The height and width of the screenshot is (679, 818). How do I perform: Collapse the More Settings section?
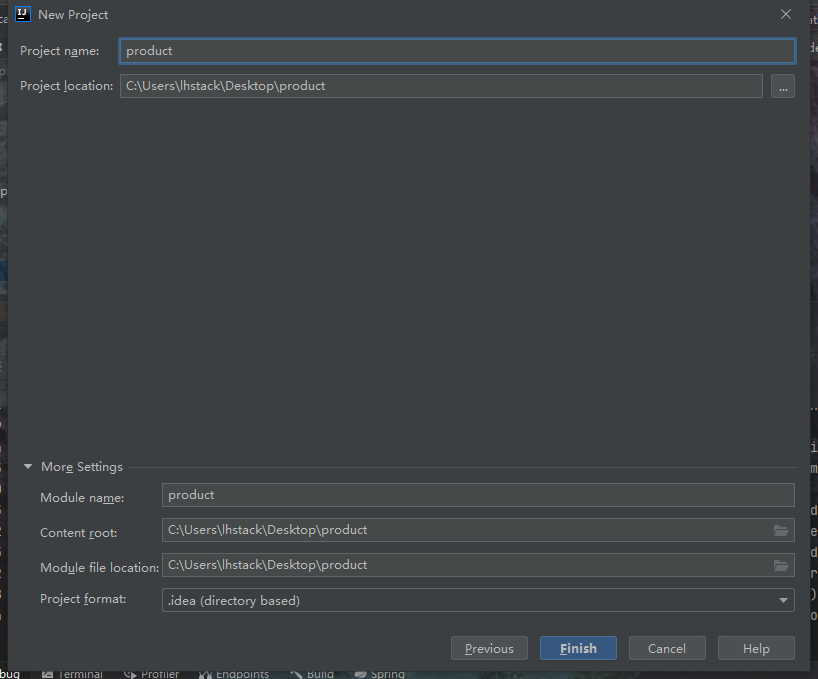(x=28, y=467)
